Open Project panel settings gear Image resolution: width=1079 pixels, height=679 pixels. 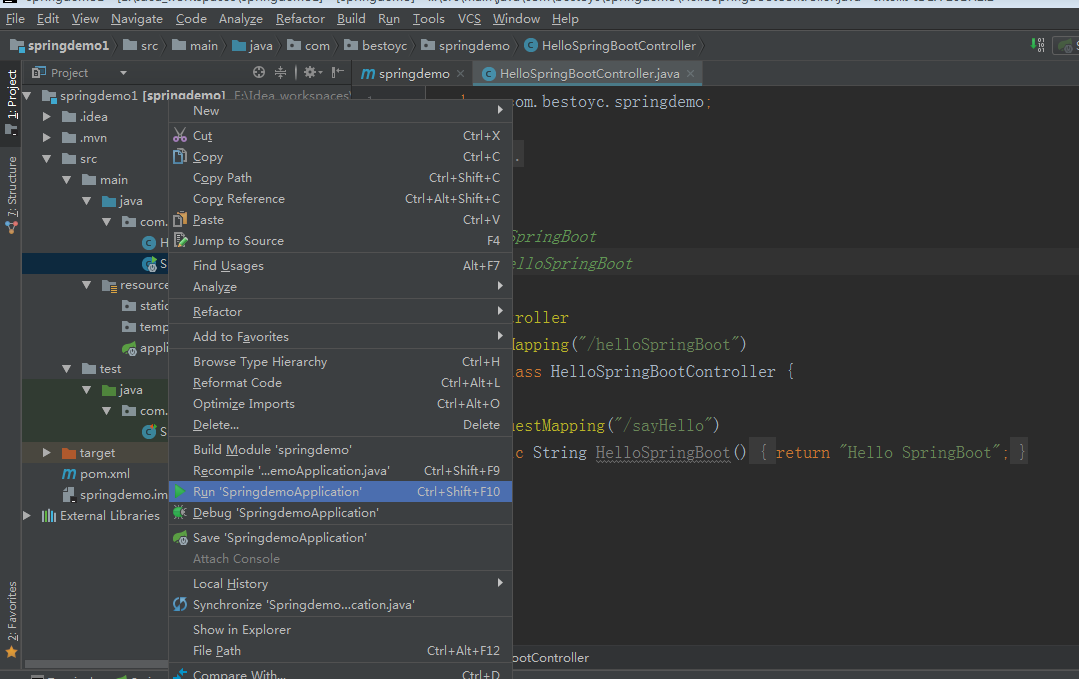tap(312, 72)
